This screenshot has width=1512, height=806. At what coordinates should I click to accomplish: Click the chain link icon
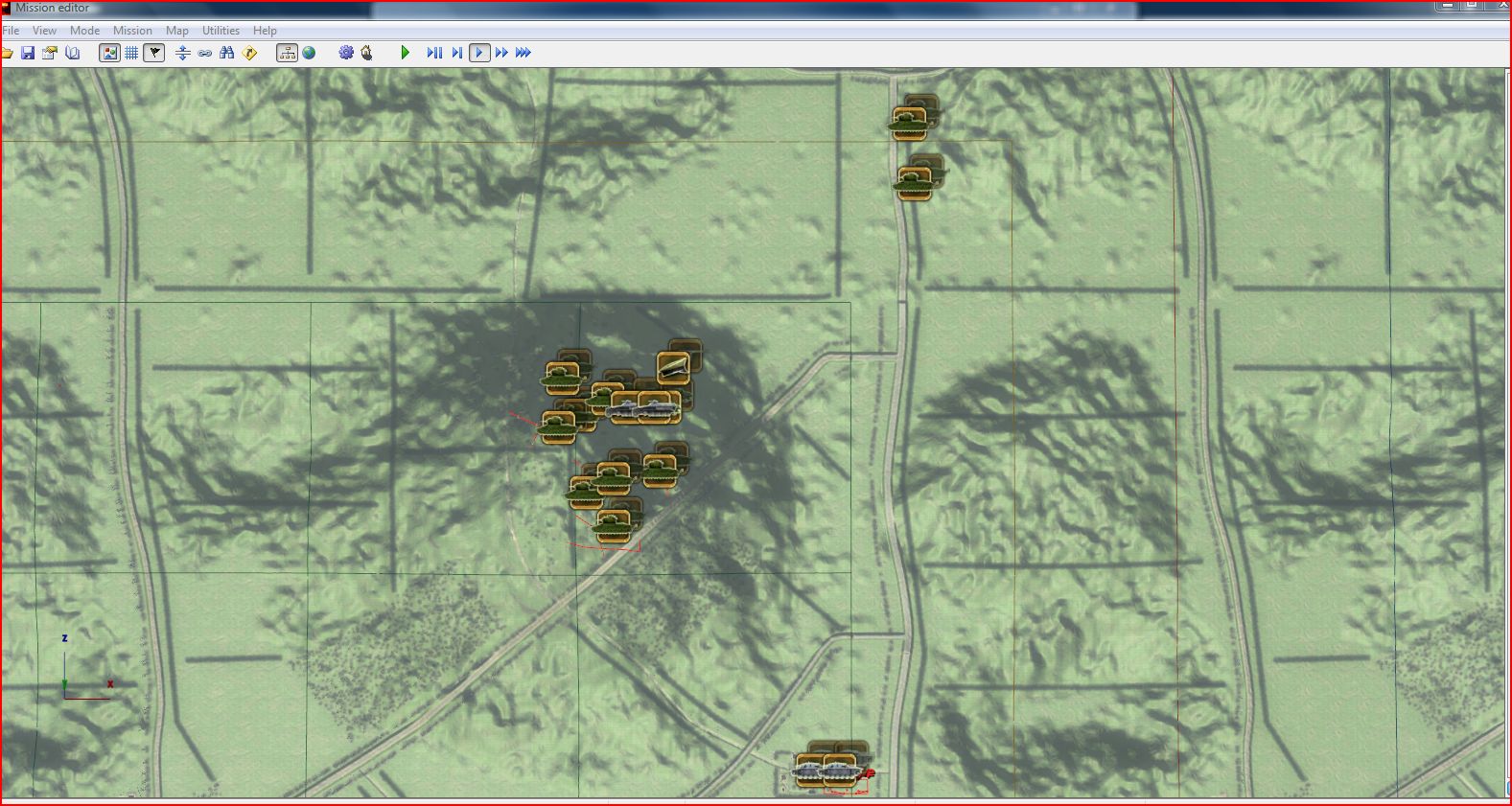click(204, 53)
